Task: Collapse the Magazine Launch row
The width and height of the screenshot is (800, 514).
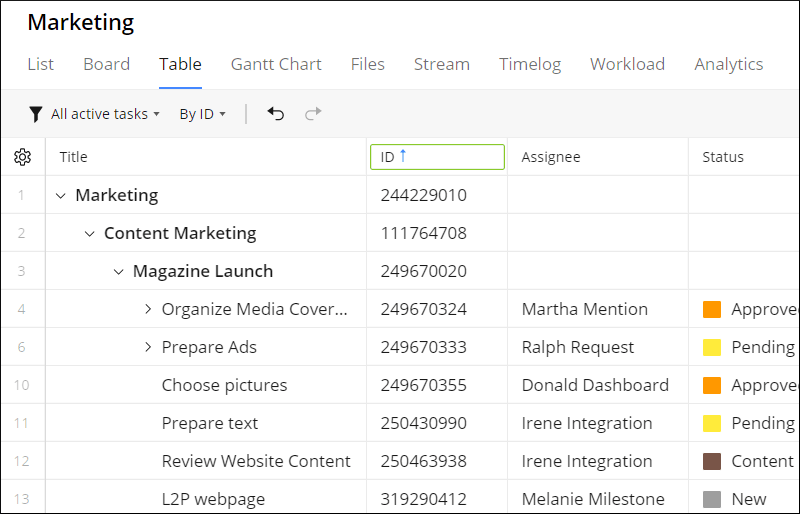Action: 118,271
